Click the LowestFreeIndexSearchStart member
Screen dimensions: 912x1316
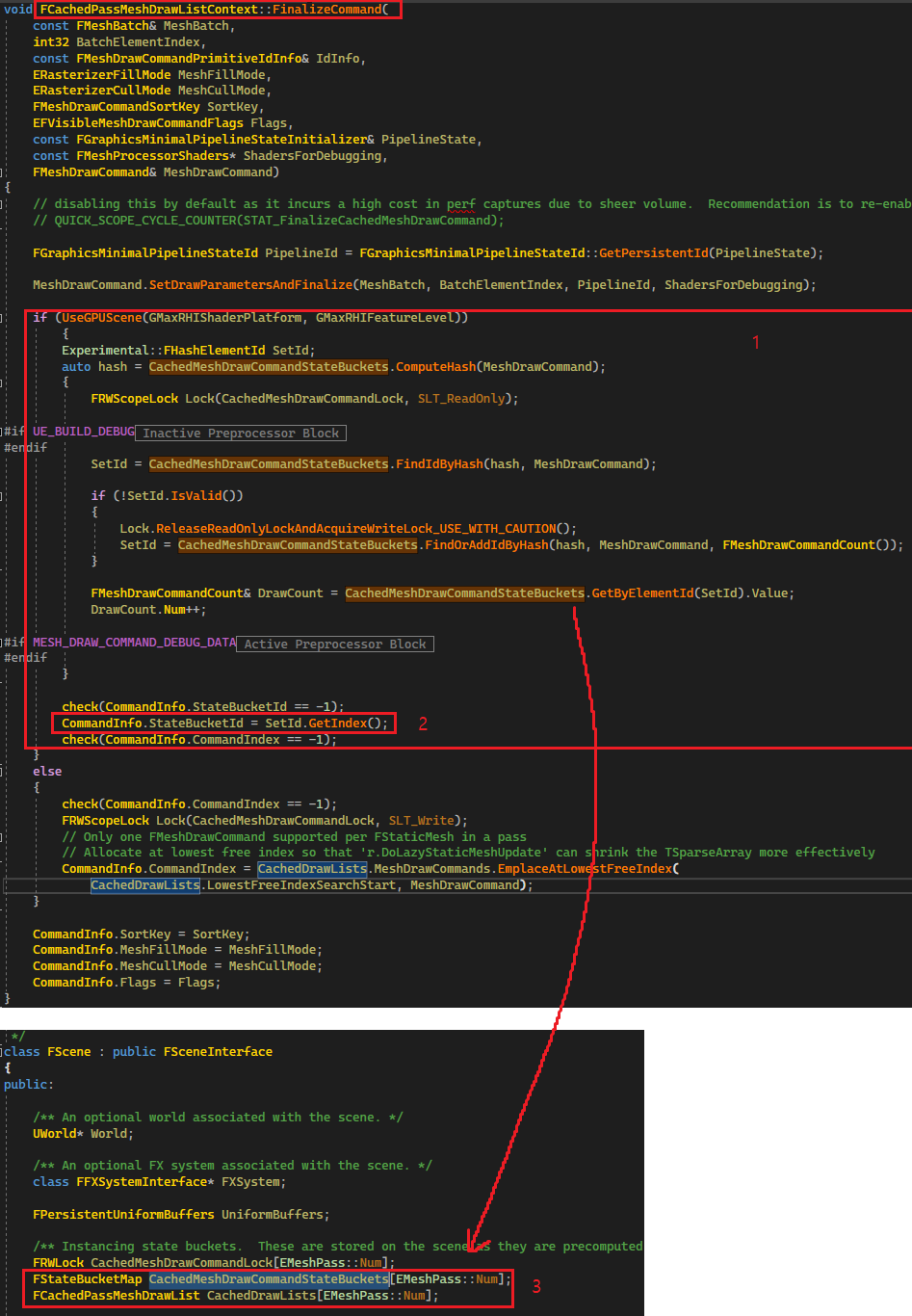point(301,885)
